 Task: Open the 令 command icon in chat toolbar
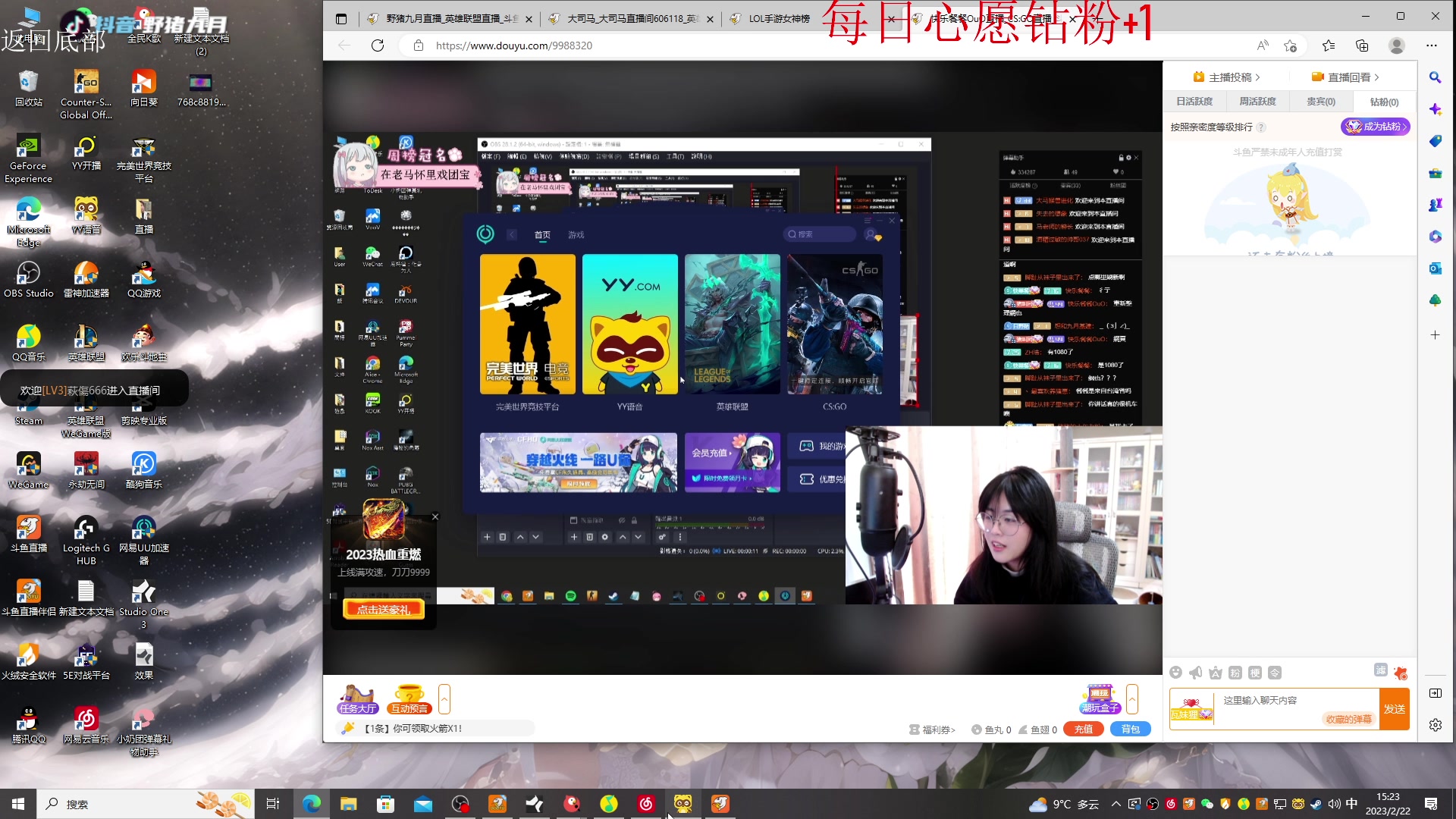1274,673
